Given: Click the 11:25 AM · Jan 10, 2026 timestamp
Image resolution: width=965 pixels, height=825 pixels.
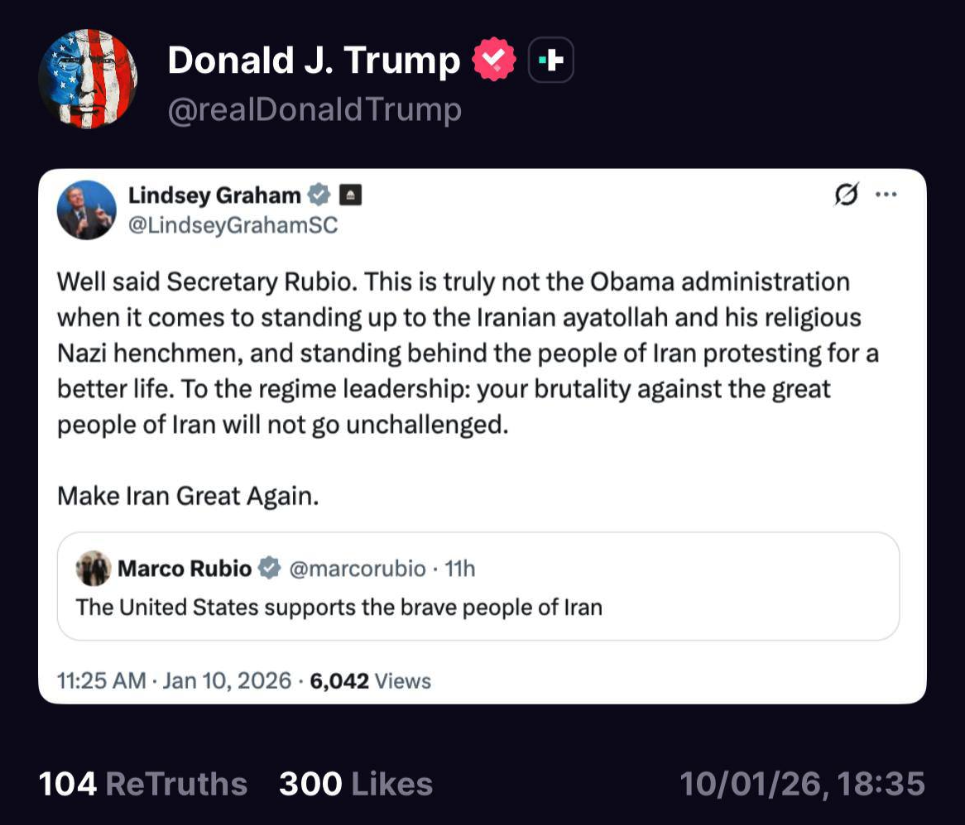Looking at the screenshot, I should click(175, 681).
